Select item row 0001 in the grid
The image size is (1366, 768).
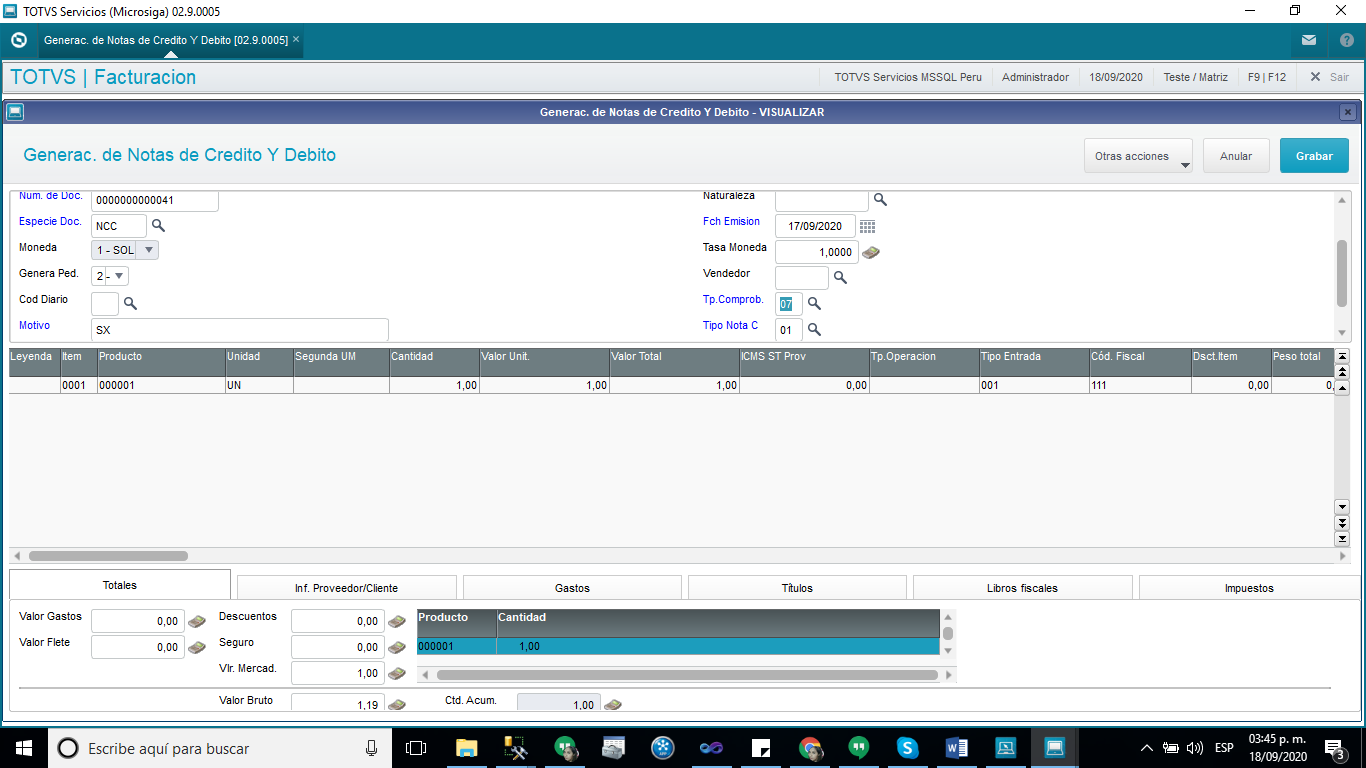[x=672, y=385]
